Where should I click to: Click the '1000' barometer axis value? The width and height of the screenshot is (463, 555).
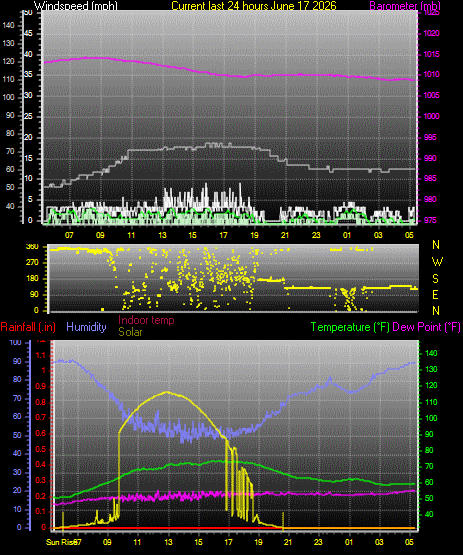[431, 116]
